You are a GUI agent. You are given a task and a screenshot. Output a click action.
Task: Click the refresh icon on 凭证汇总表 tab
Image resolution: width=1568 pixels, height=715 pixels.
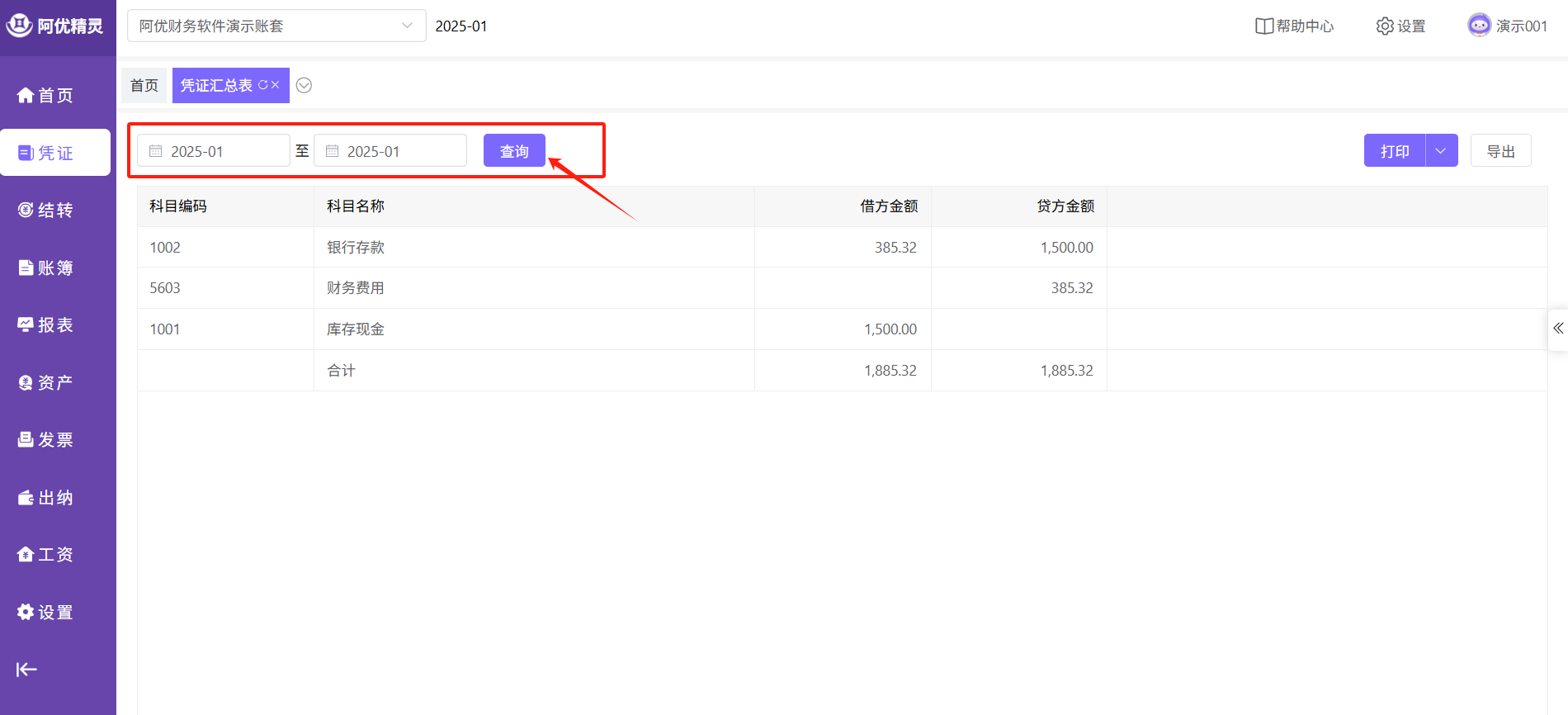coord(263,85)
